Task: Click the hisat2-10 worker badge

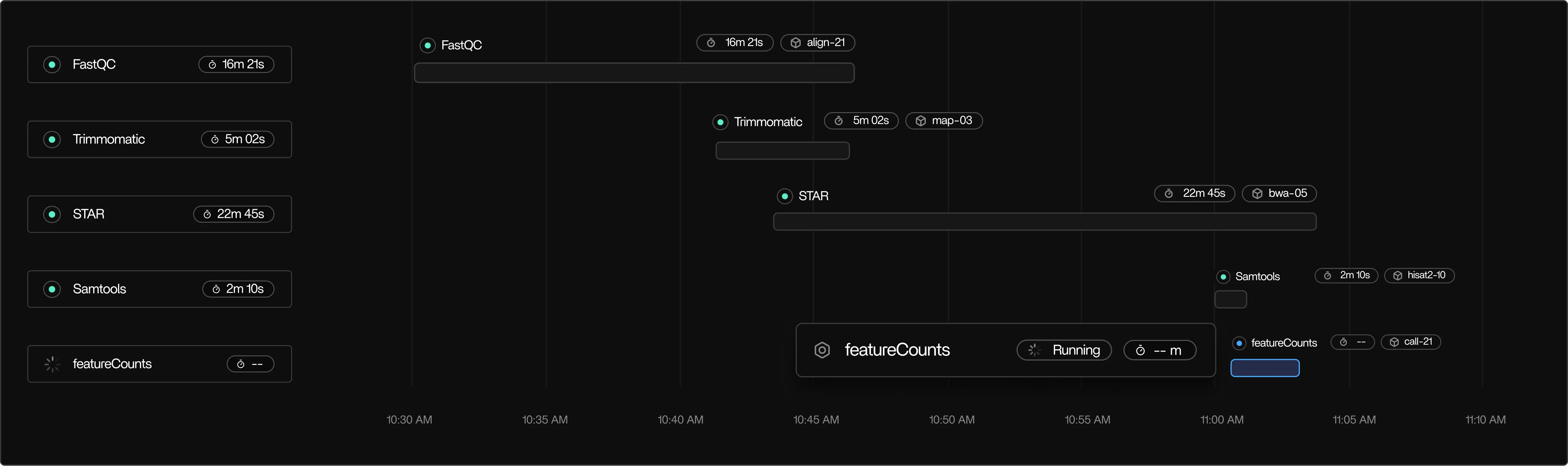Action: pos(1419,276)
